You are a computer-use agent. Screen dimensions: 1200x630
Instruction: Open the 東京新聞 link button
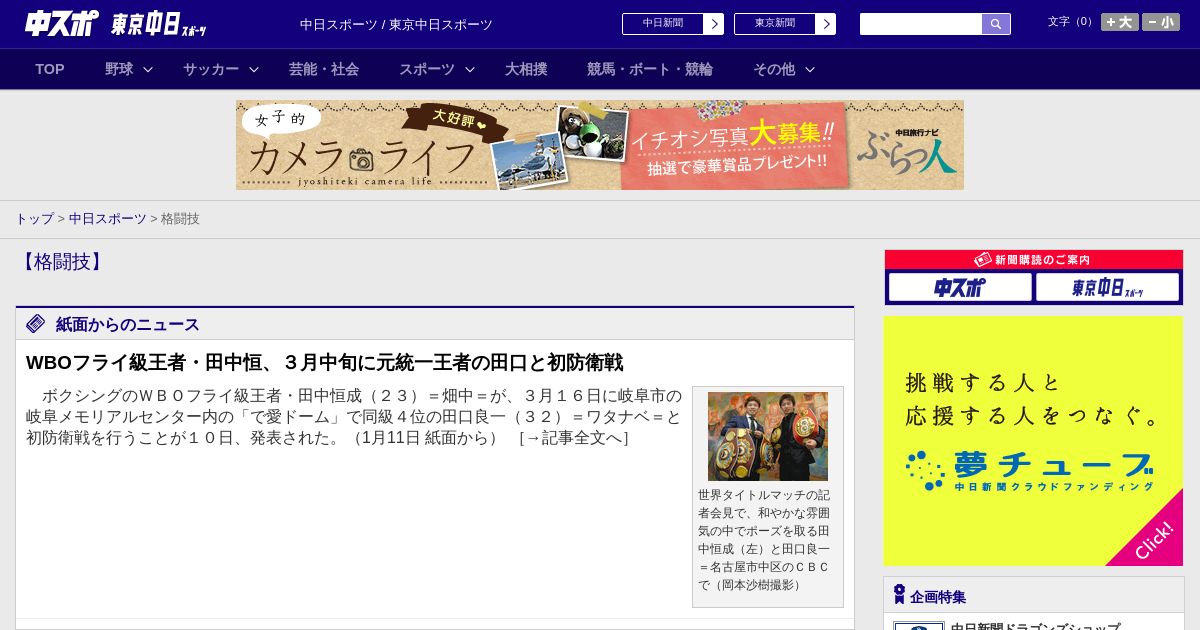click(x=774, y=24)
